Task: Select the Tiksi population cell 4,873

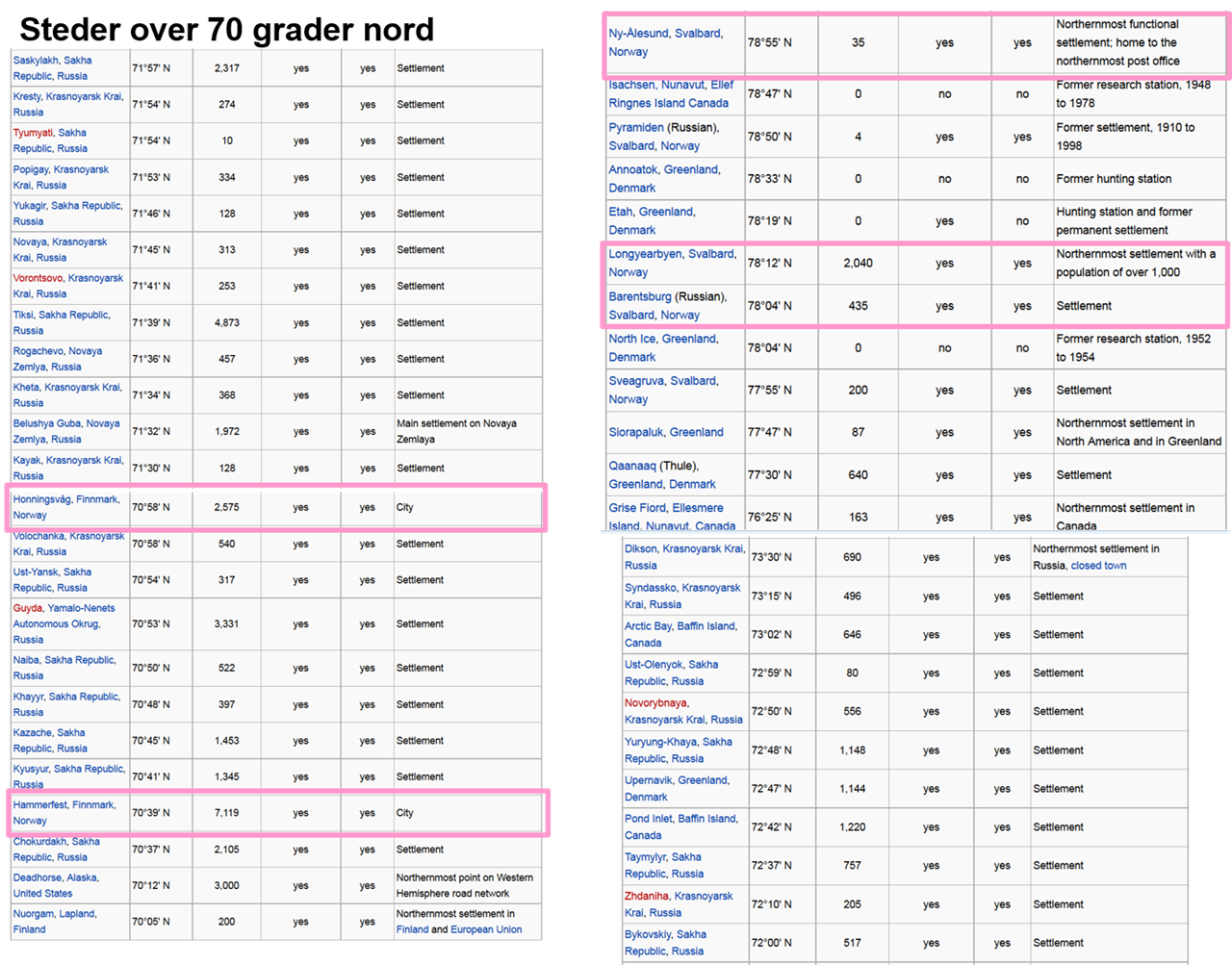Action: coord(227,323)
